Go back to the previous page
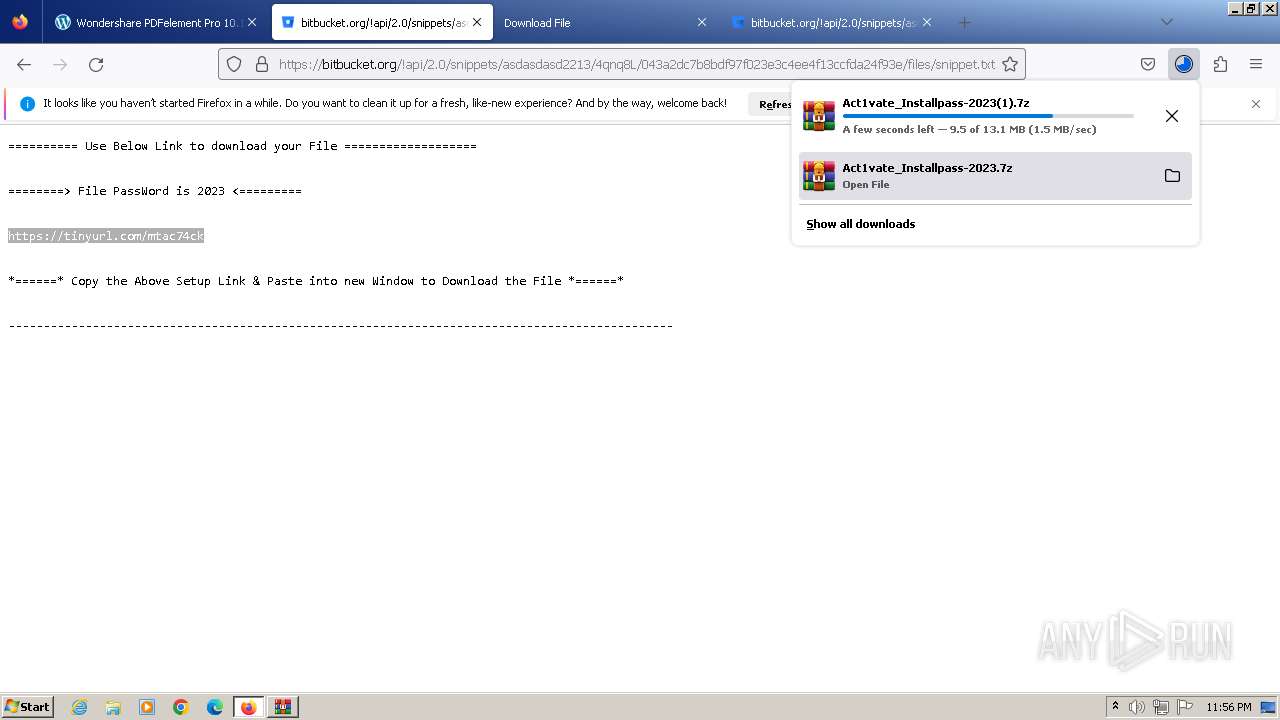This screenshot has height=720, width=1280. pyautogui.click(x=24, y=64)
